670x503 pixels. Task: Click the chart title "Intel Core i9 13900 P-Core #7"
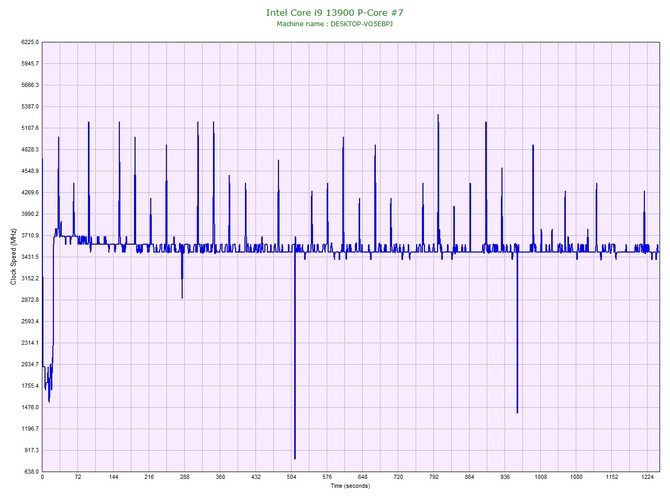pos(335,12)
